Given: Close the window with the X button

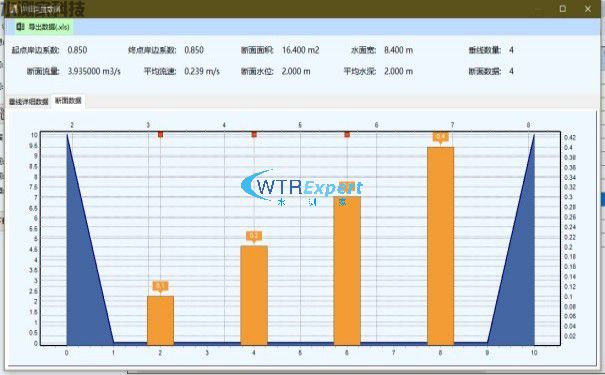Looking at the screenshot, I should (x=588, y=8).
